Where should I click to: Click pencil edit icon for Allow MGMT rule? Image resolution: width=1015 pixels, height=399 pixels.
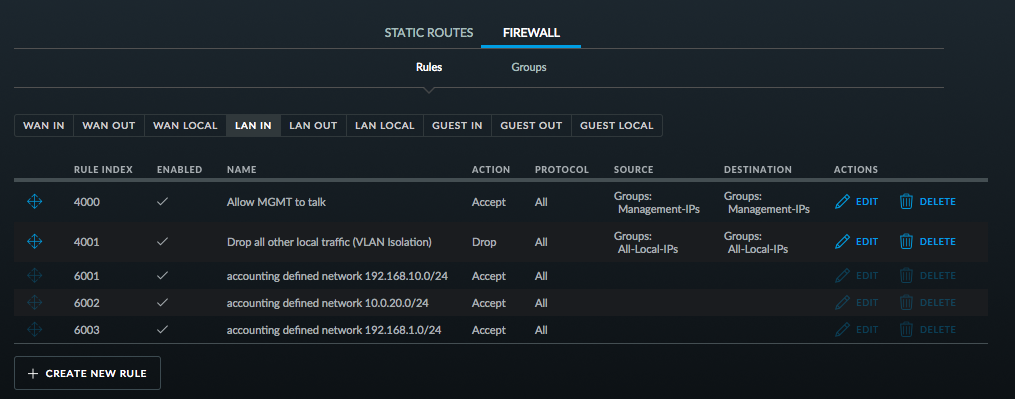coord(842,202)
